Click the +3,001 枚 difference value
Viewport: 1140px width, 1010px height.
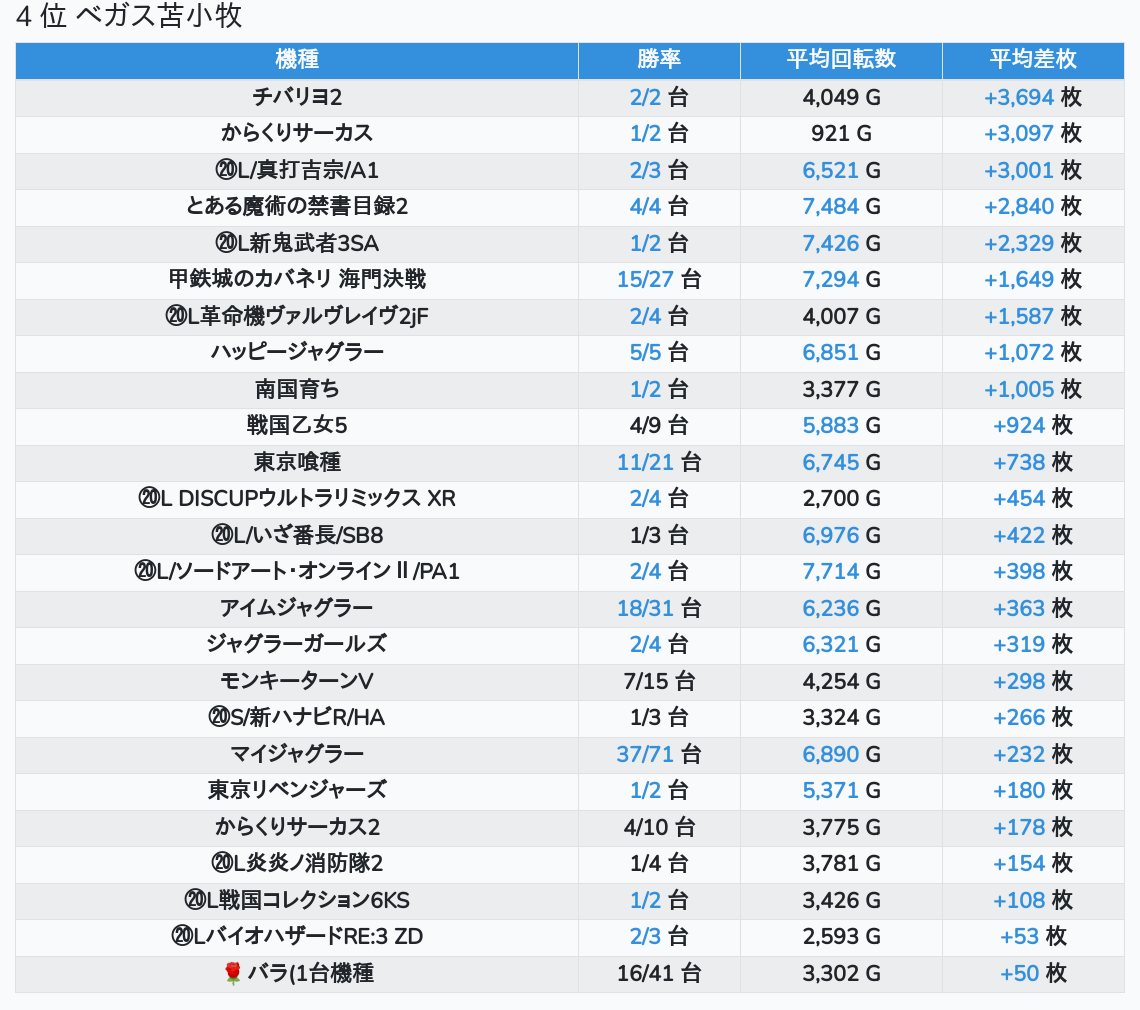pos(1033,170)
